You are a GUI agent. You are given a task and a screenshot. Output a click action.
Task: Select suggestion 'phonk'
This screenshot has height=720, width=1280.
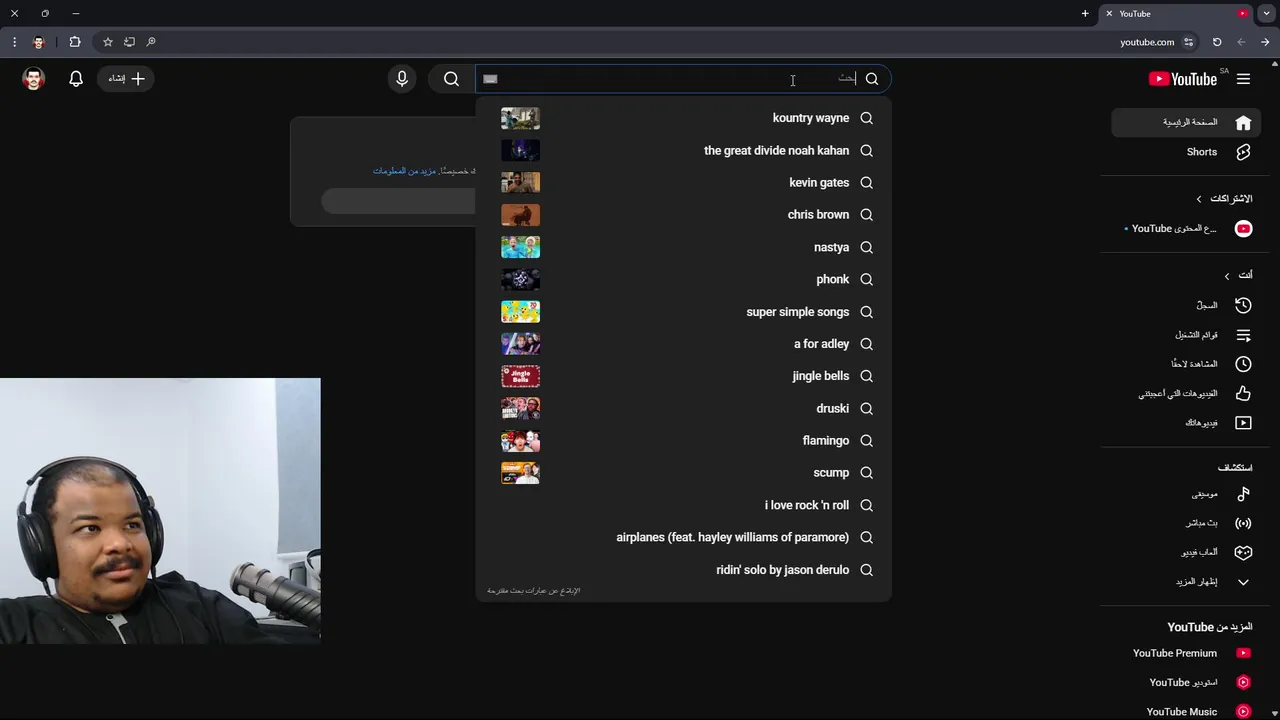pos(683,280)
